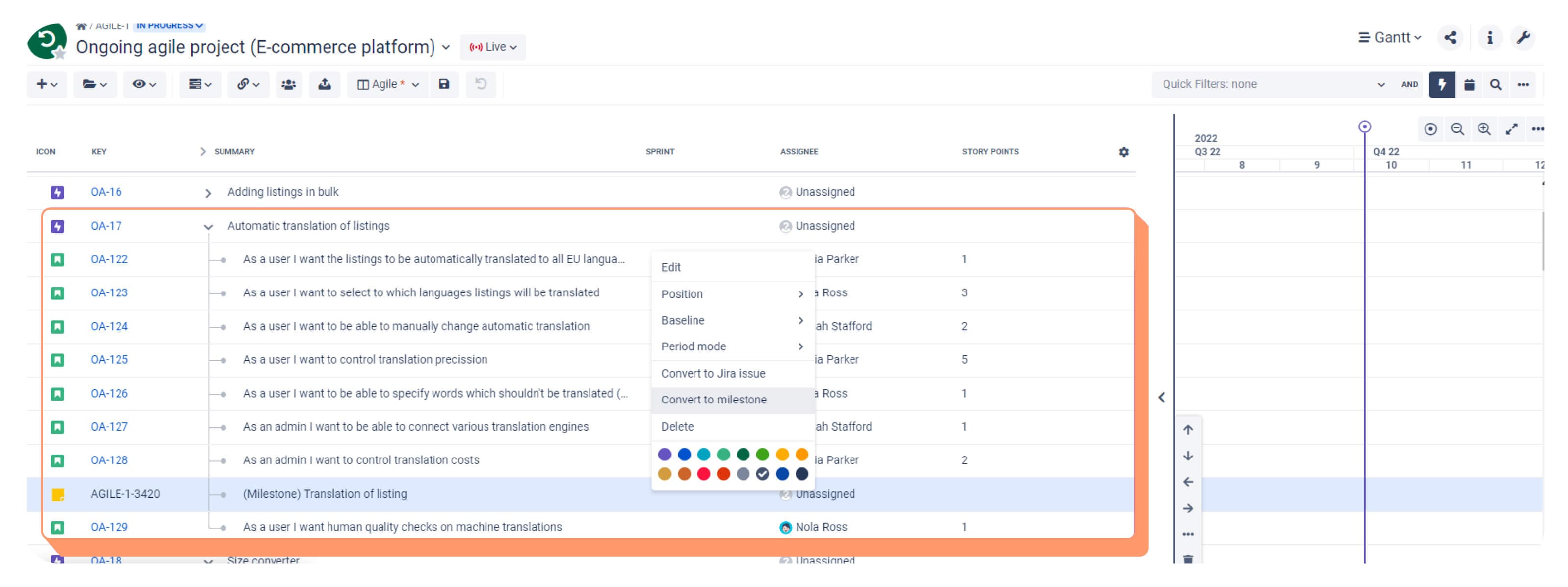Screen dimensions: 1568x587
Task: Open the column settings gear icon
Action: pos(1124,152)
